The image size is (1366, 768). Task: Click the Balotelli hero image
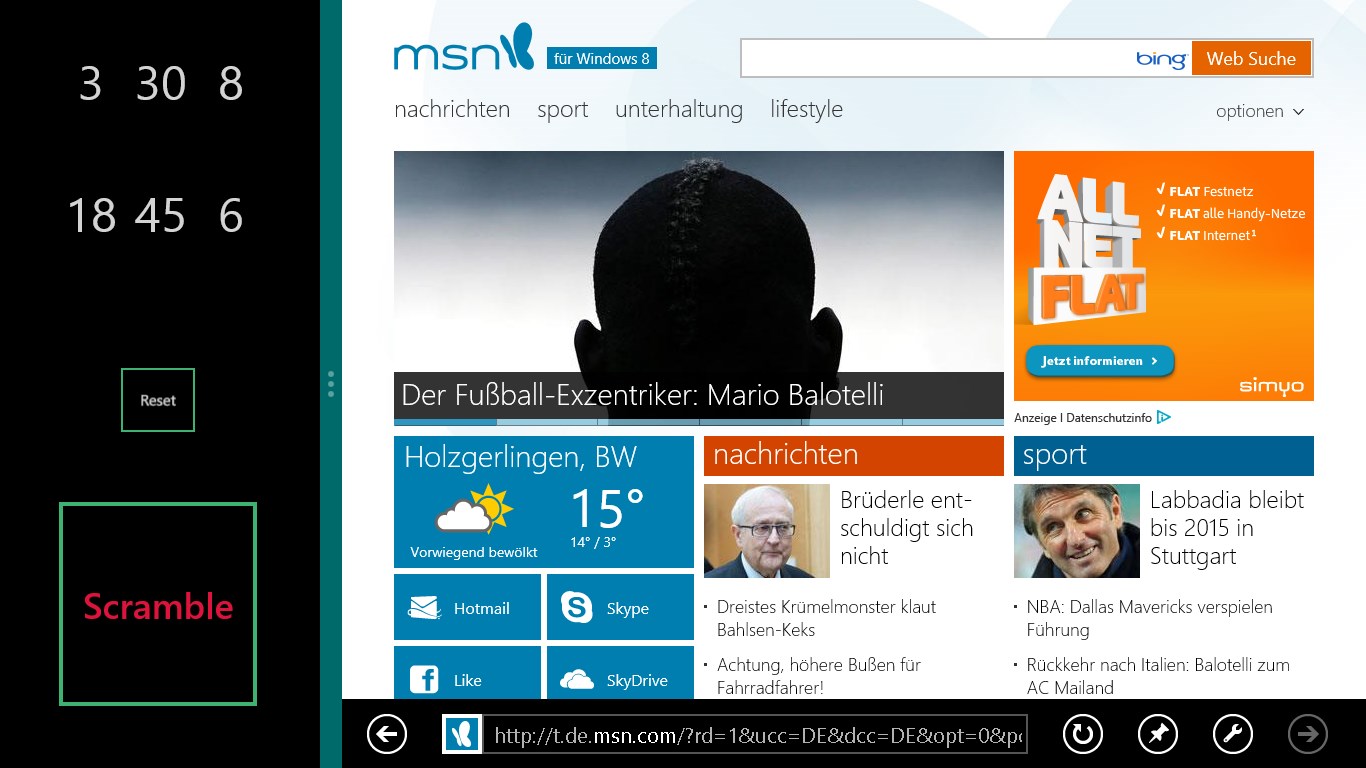click(699, 263)
